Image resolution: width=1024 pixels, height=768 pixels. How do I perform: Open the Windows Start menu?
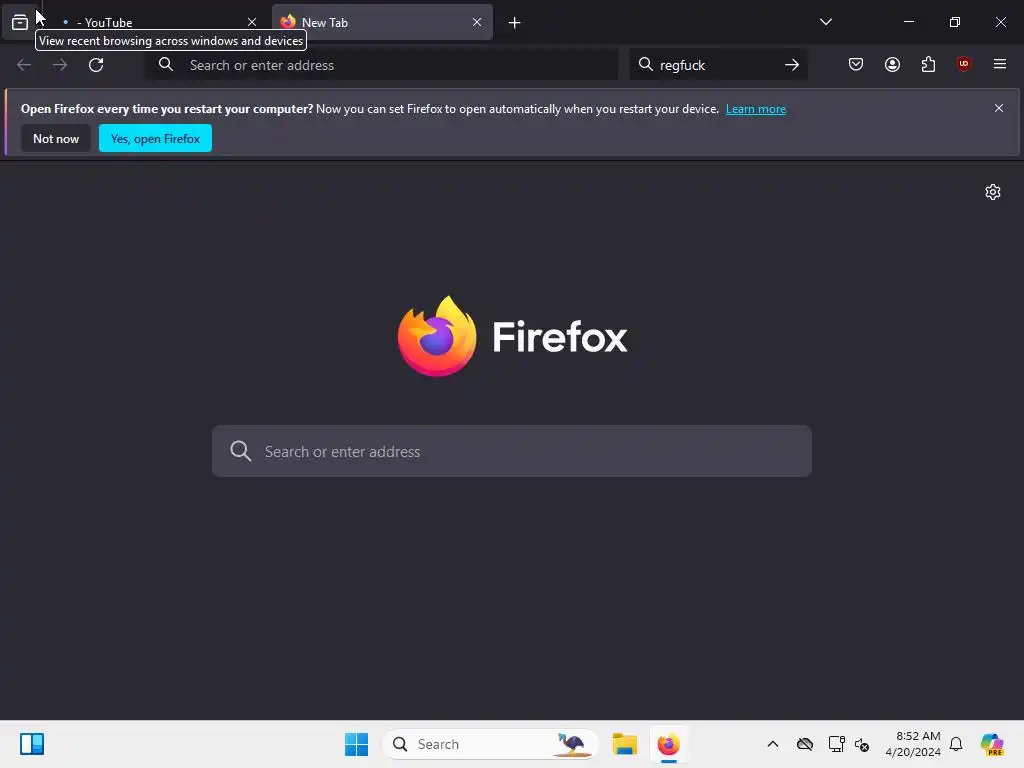pos(356,744)
